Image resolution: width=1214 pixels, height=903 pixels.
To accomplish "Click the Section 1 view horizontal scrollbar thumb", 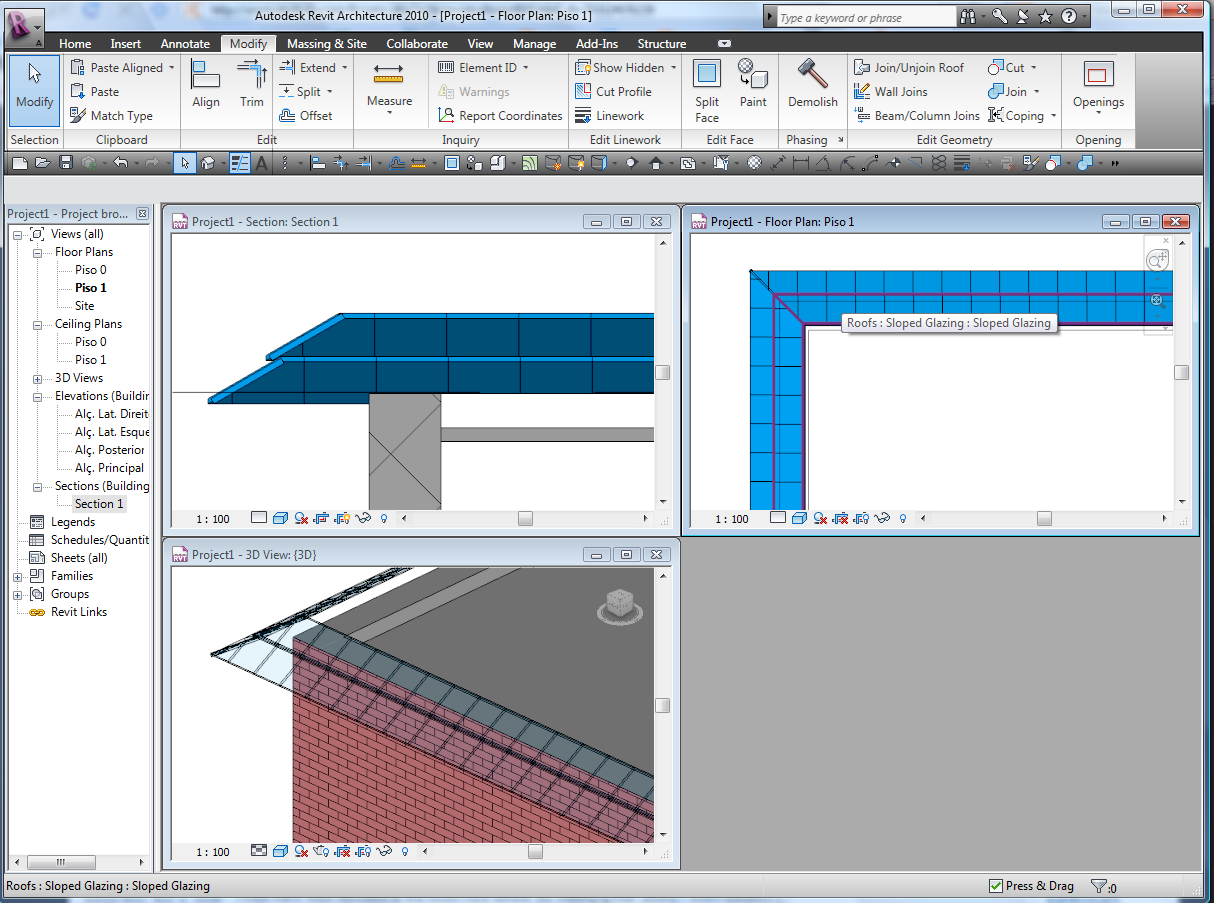I will coord(525,518).
